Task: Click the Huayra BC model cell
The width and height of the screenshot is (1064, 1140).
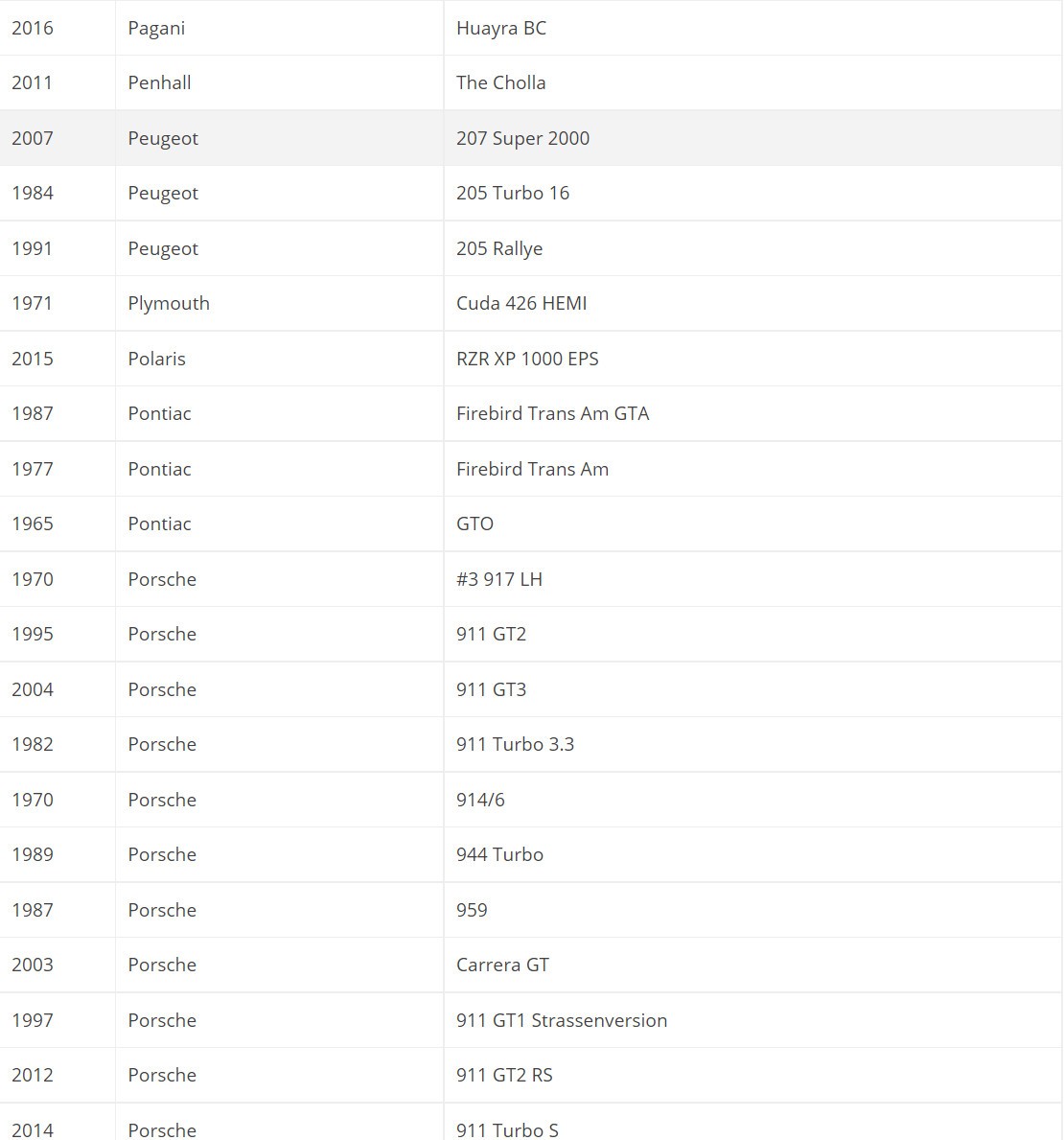Action: point(501,28)
